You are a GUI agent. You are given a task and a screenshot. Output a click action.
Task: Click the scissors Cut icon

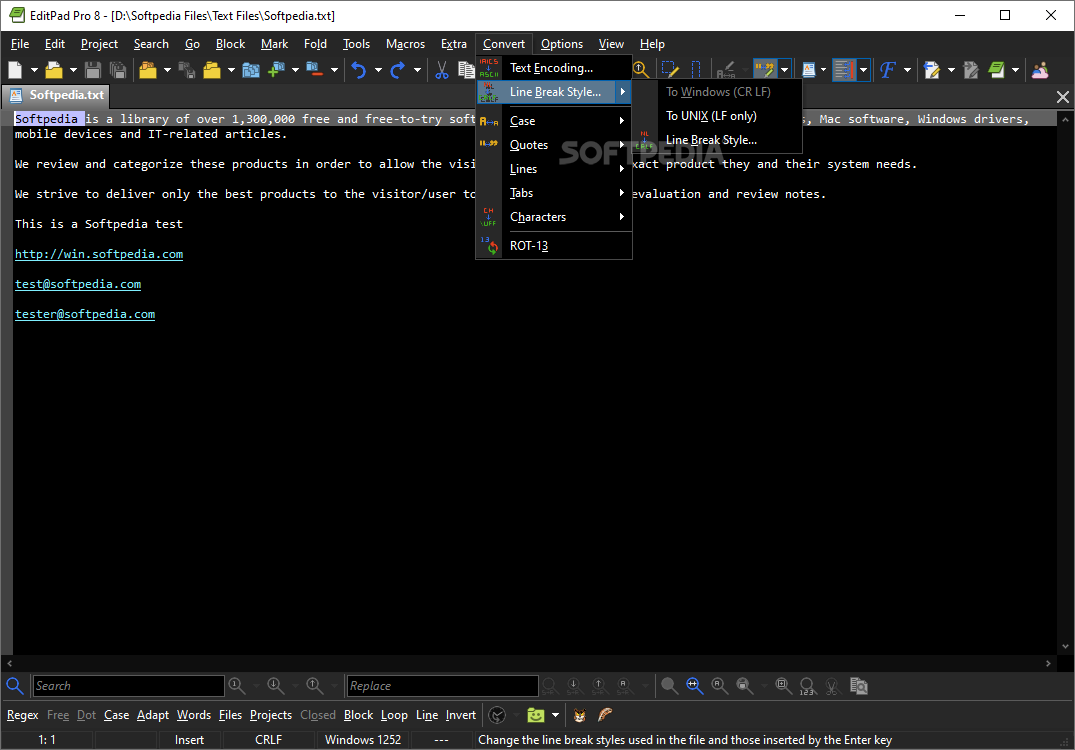point(442,70)
